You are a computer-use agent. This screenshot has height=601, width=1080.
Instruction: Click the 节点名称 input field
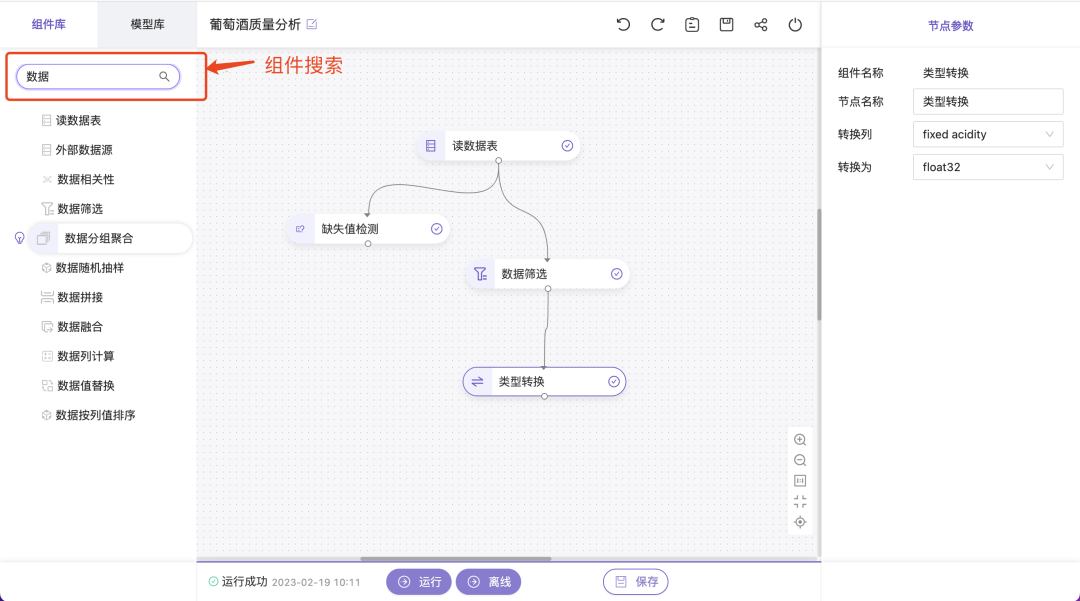point(988,101)
